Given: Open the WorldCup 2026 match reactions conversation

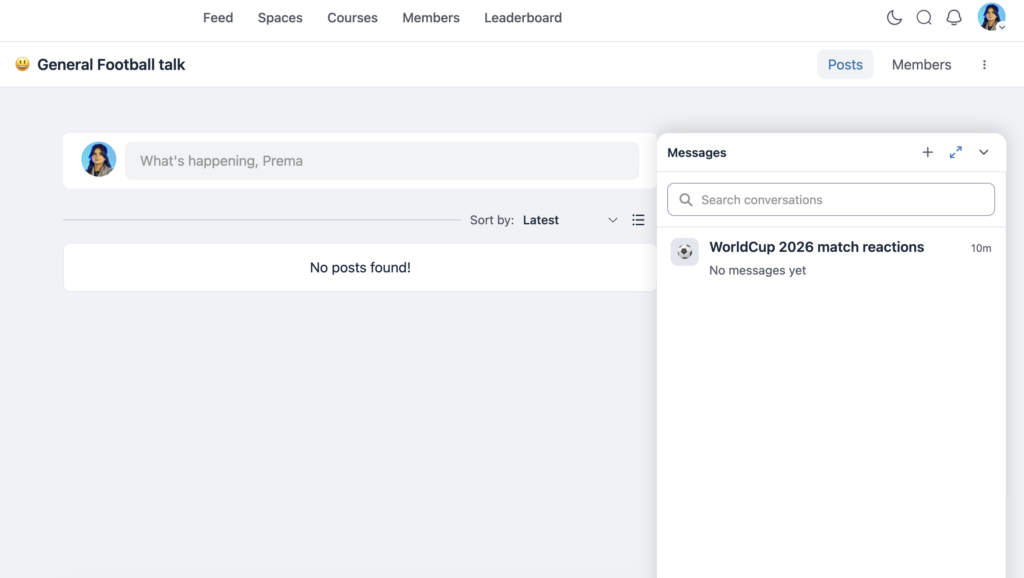Looking at the screenshot, I should click(x=831, y=258).
